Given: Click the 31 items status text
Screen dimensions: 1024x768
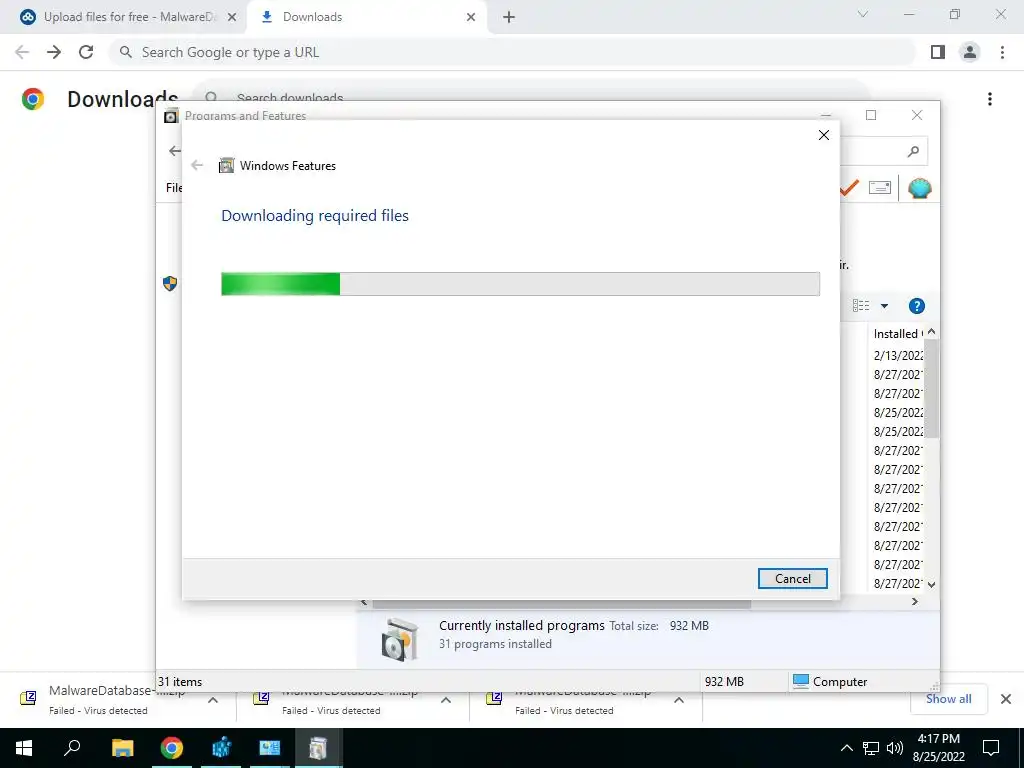Looking at the screenshot, I should [180, 682].
